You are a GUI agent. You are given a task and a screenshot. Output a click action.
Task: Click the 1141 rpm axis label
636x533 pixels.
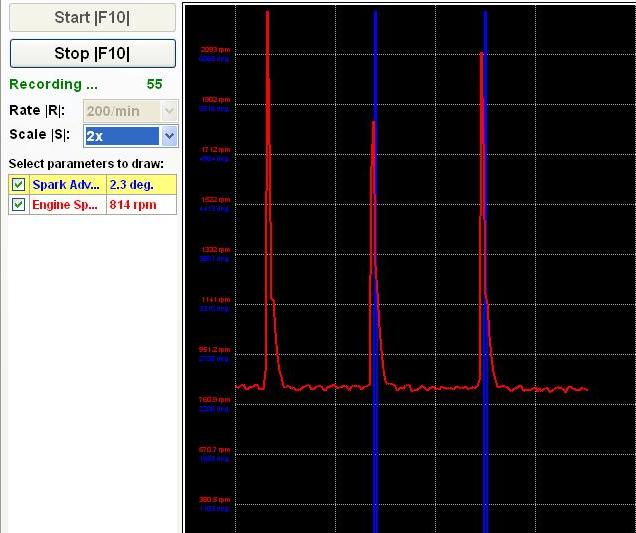pos(216,299)
